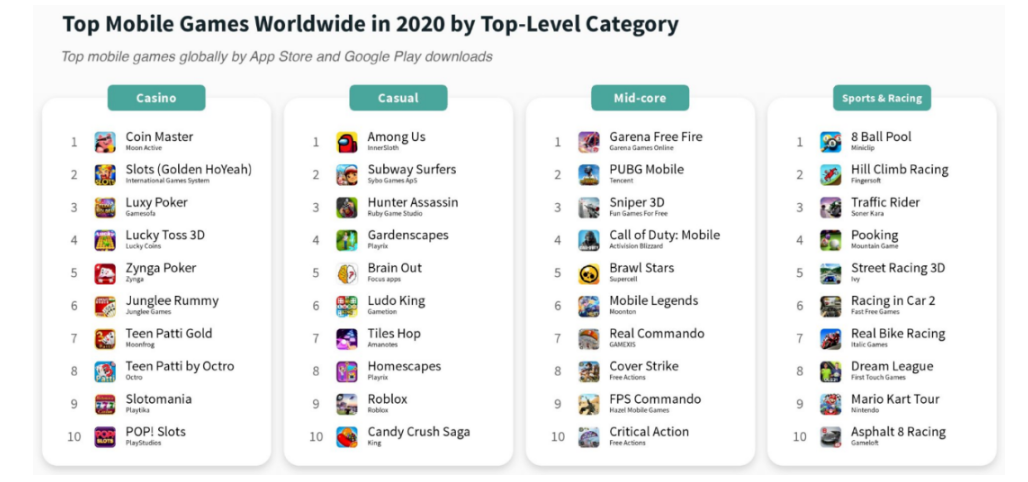This screenshot has height=482, width=1028.
Task: Select the Brawl Stars app icon
Action: pyautogui.click(x=589, y=273)
